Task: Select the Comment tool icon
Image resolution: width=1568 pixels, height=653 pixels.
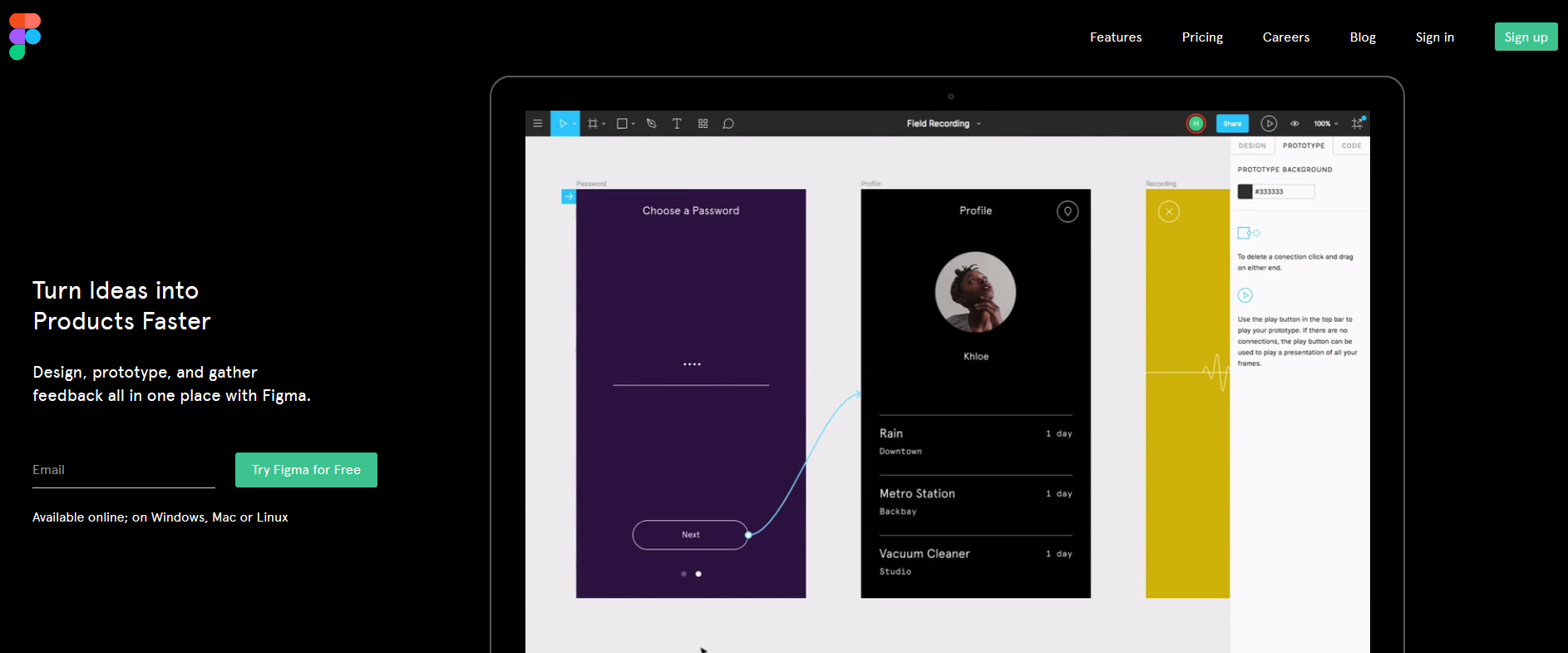Action: point(728,124)
